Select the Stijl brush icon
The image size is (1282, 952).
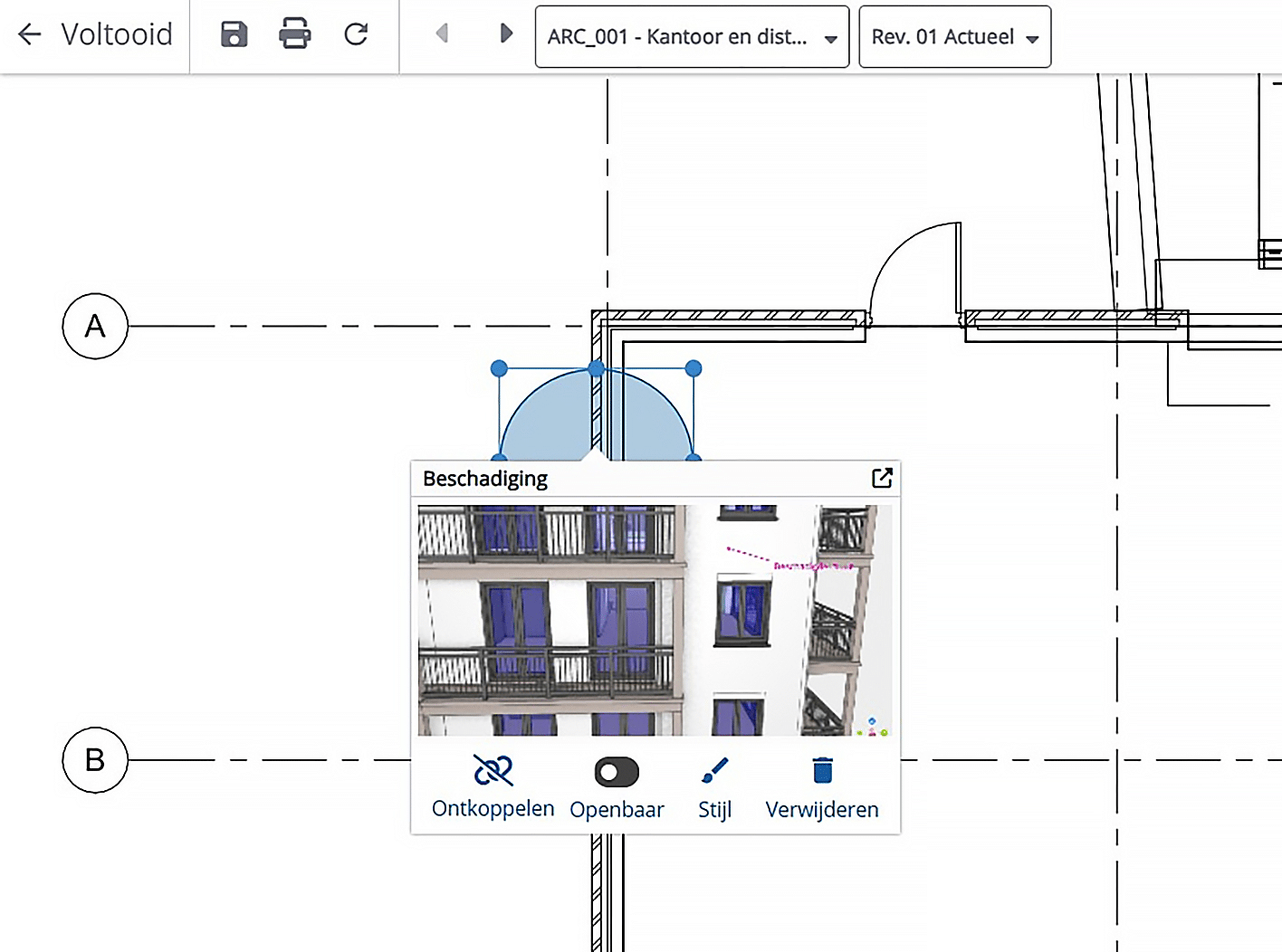click(713, 771)
